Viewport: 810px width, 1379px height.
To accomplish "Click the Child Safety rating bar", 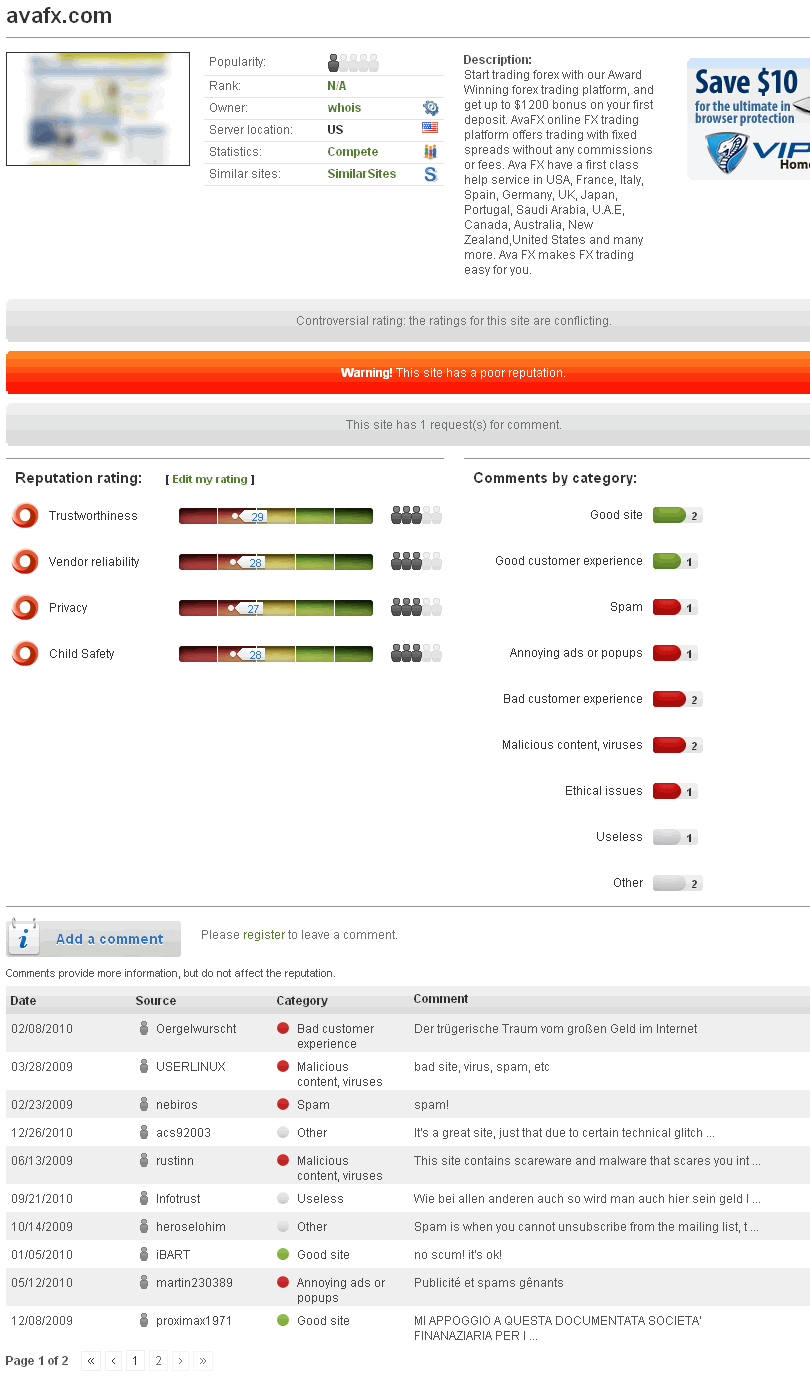I will tap(276, 654).
